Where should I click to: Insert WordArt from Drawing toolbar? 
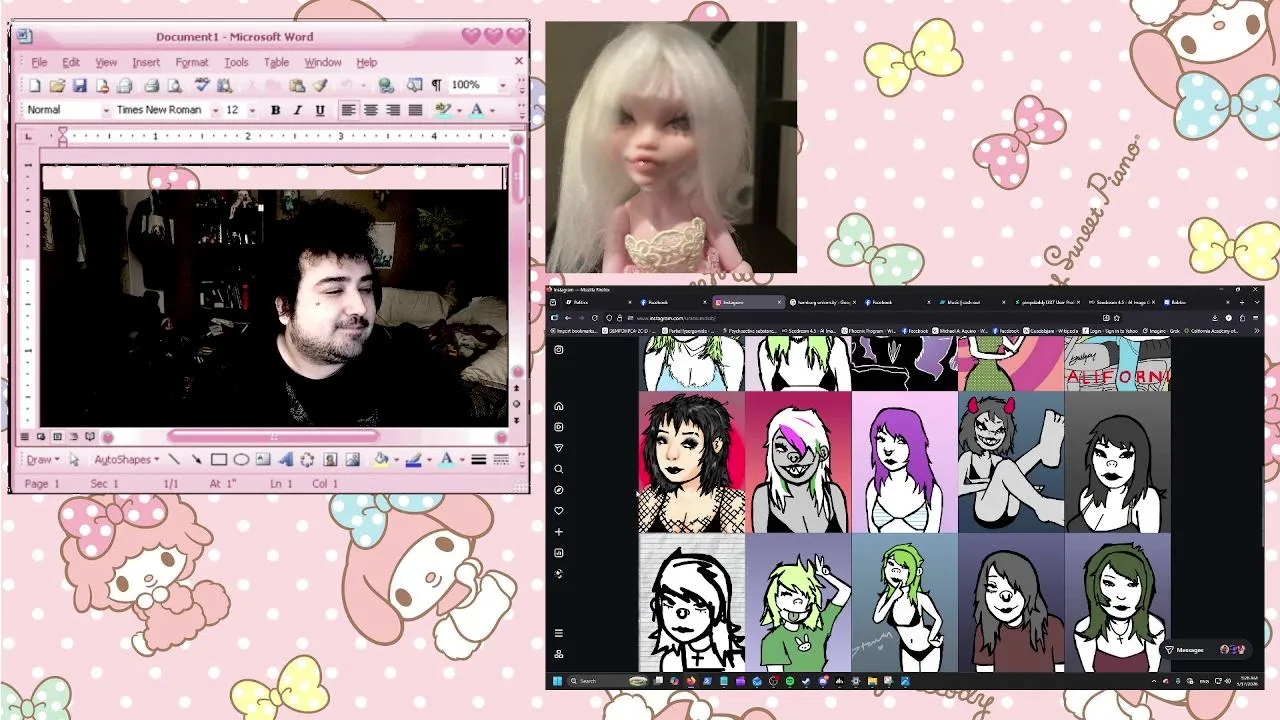[x=285, y=460]
